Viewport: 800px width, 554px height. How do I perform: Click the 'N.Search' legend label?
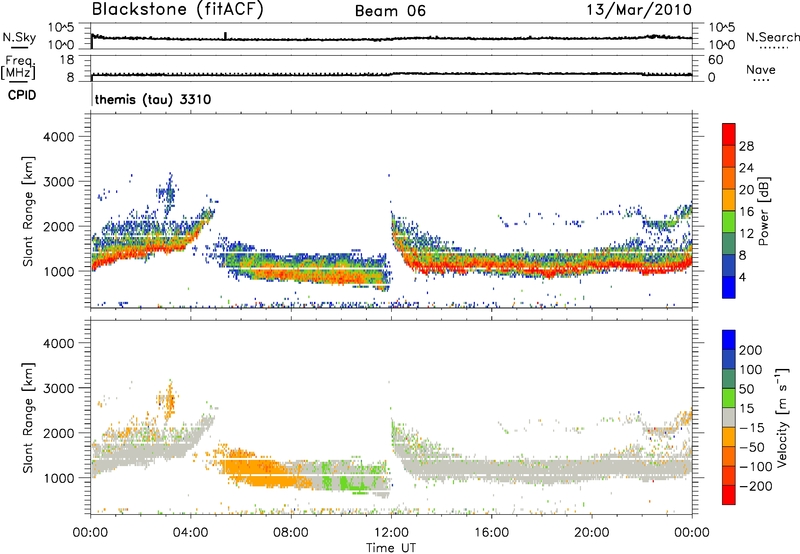coord(773,37)
